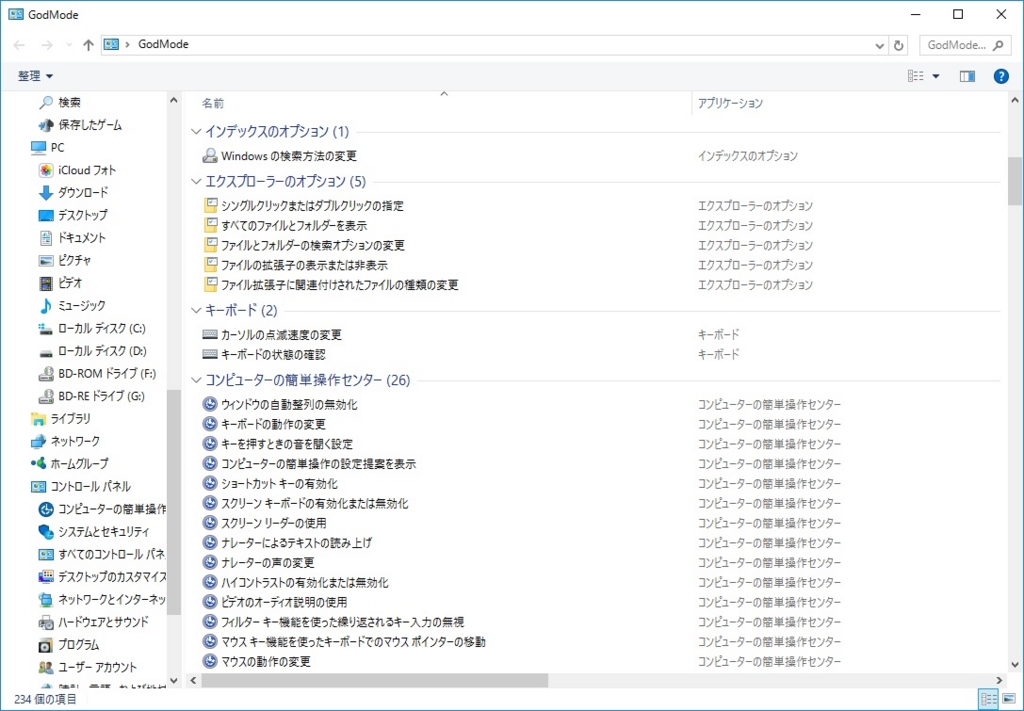Open recent locations dropdown arrow
The height and width of the screenshot is (711, 1024).
click(x=69, y=45)
